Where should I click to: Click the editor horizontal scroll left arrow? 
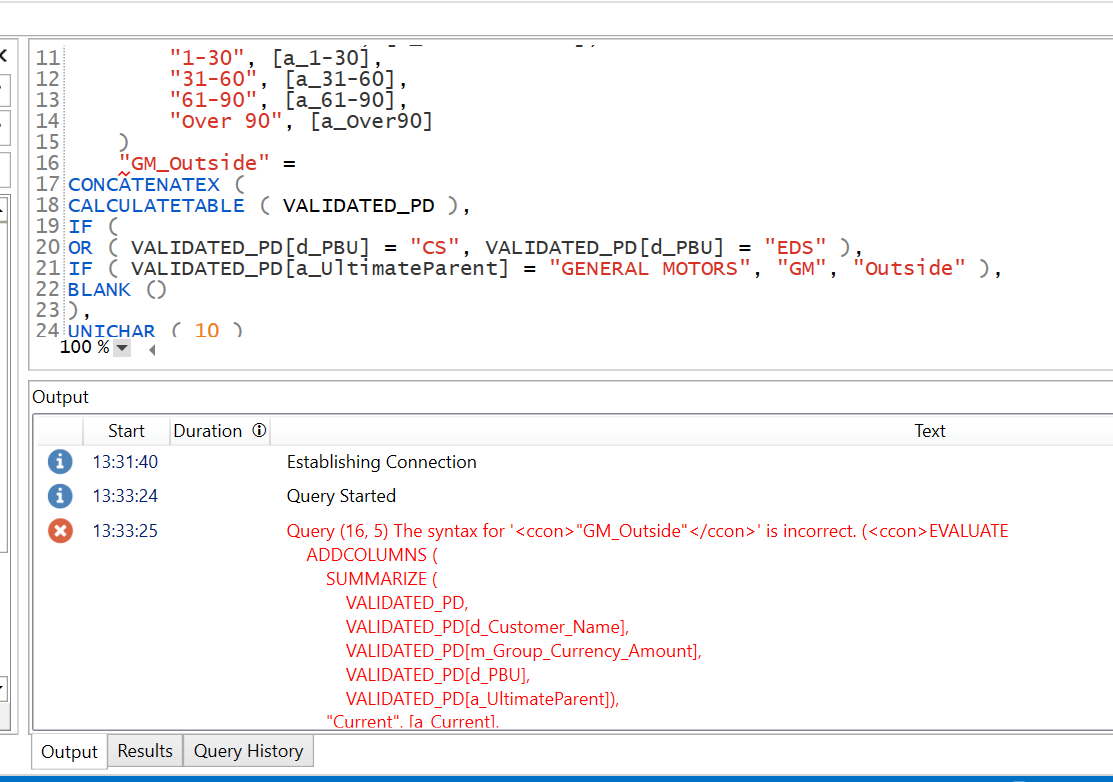point(152,349)
